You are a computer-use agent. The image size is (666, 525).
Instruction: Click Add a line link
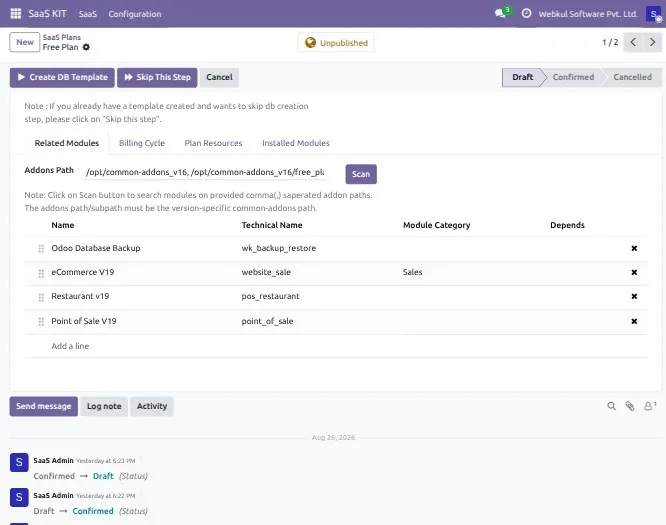(x=70, y=346)
